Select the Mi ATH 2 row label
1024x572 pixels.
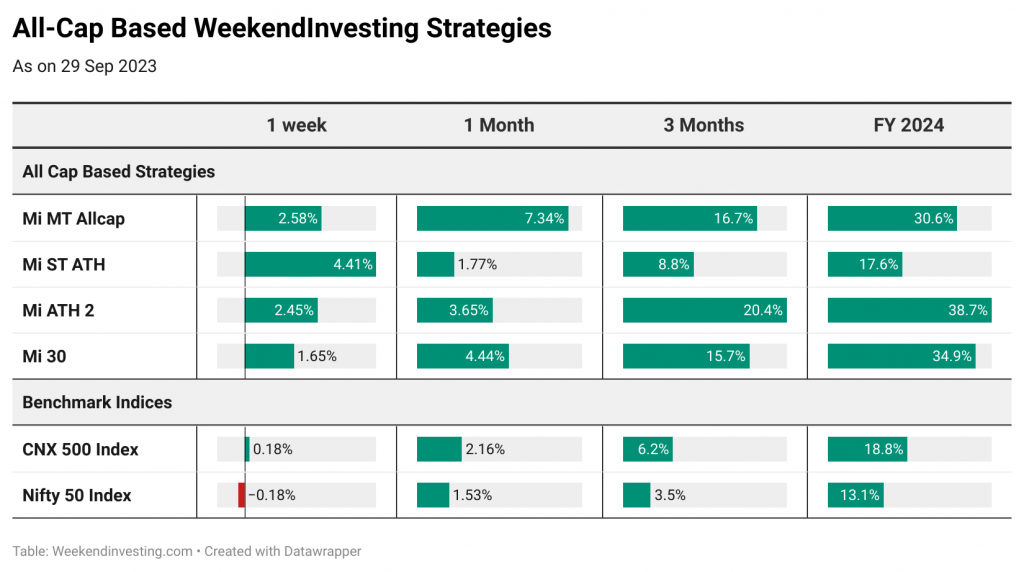[x=58, y=310]
